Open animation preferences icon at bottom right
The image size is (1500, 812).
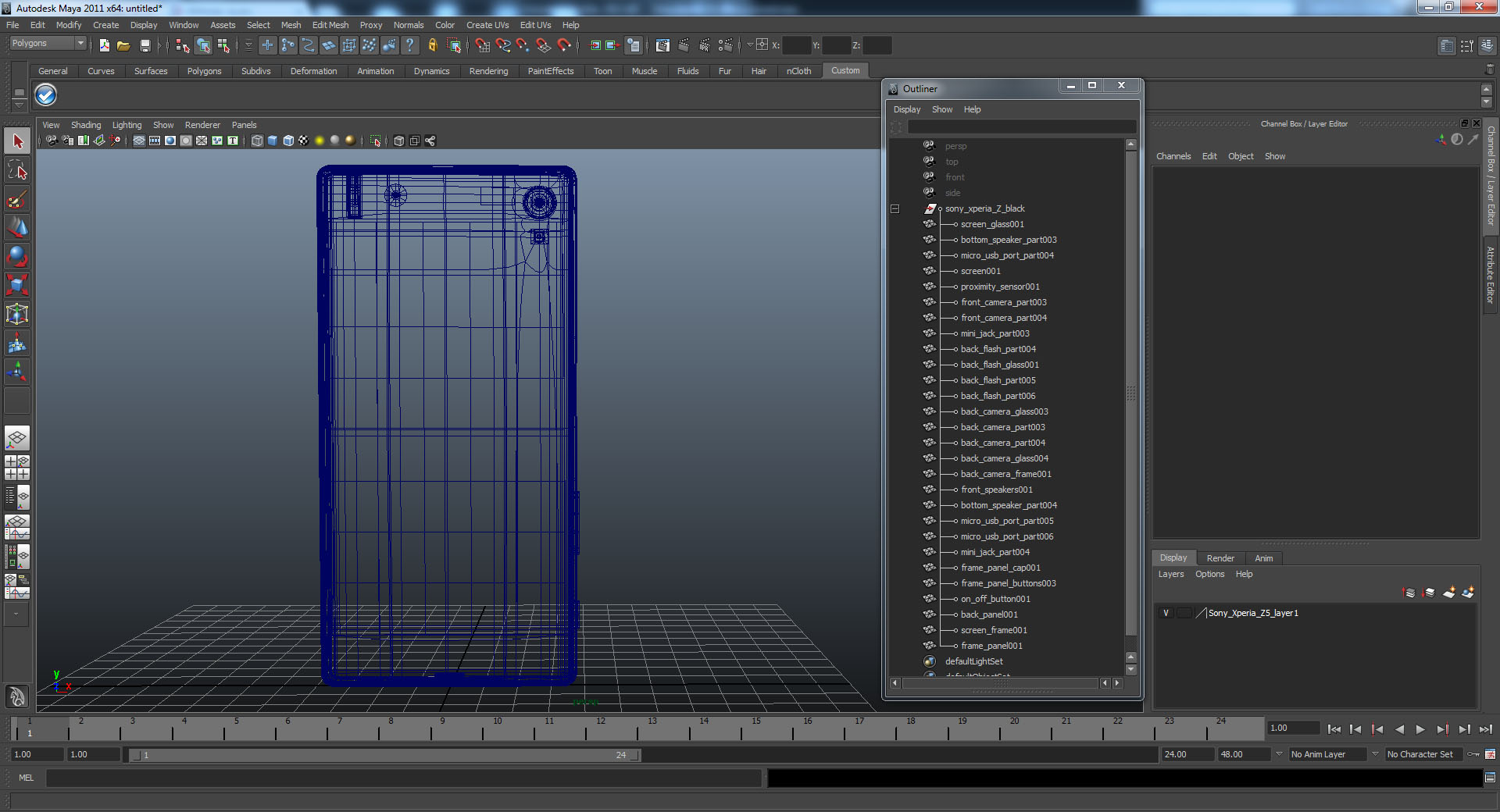coord(1490,754)
